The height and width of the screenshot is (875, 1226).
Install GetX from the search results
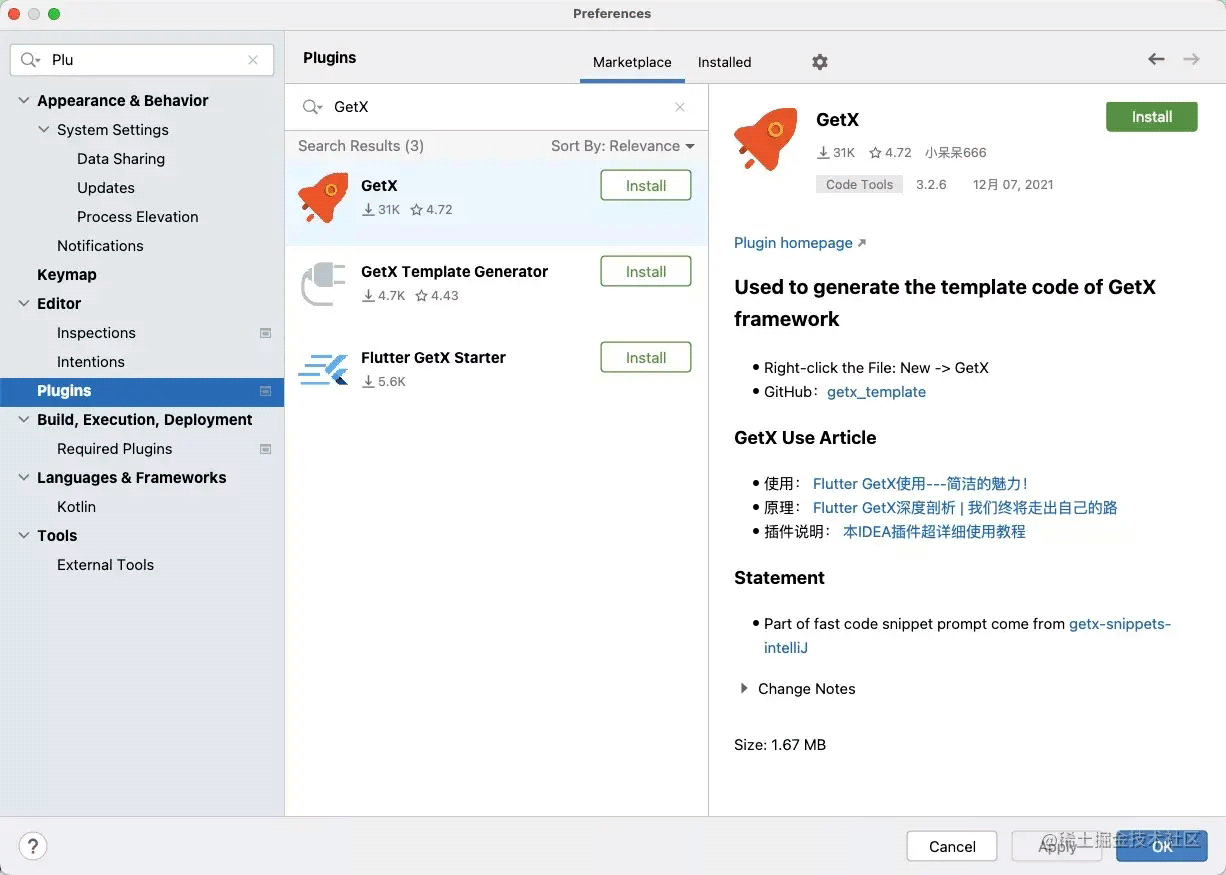646,186
